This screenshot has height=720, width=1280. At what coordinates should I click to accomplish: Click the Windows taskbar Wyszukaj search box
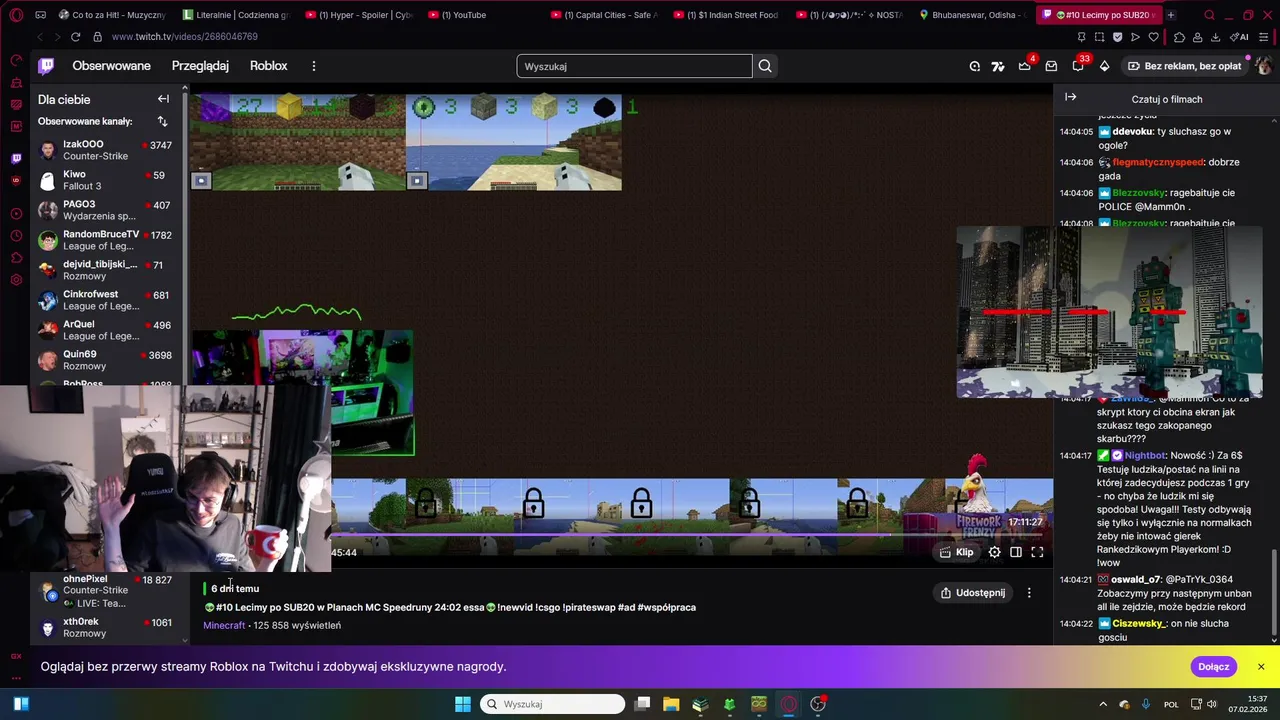[x=552, y=704]
